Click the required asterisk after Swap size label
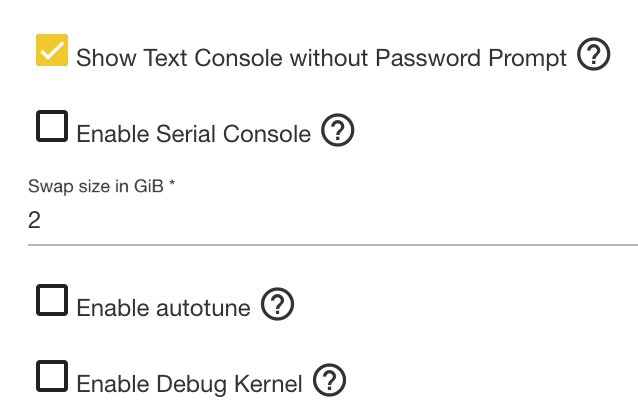 point(172,183)
